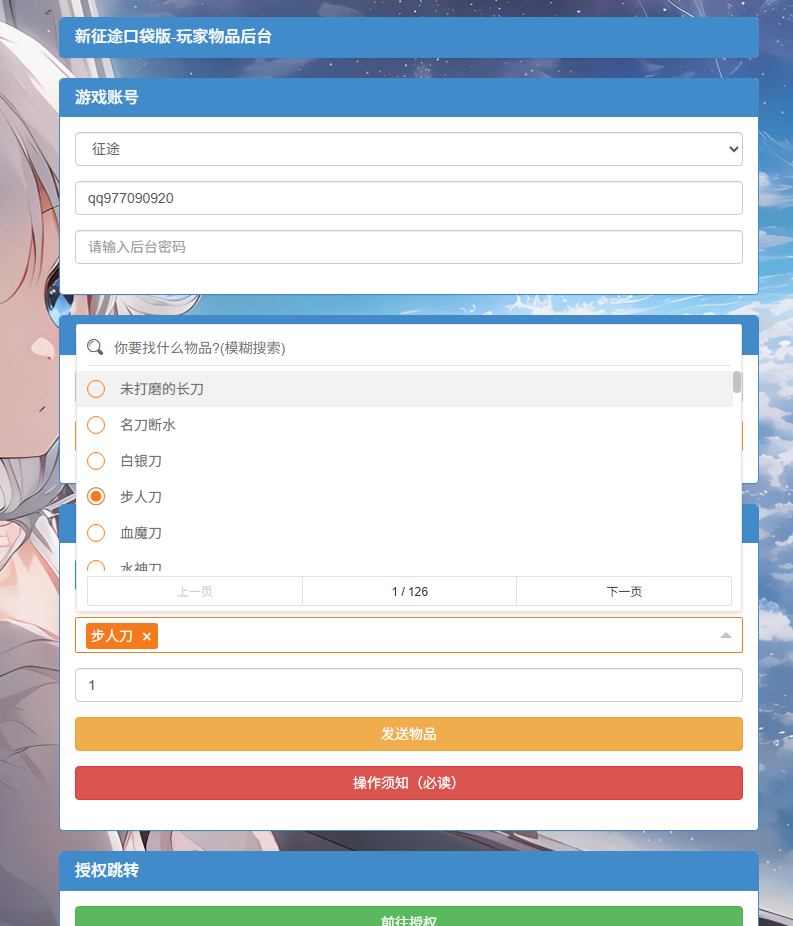Screen dimensions: 793x926
Task: Remove the 步人刀 tag with its x
Action: point(147,636)
